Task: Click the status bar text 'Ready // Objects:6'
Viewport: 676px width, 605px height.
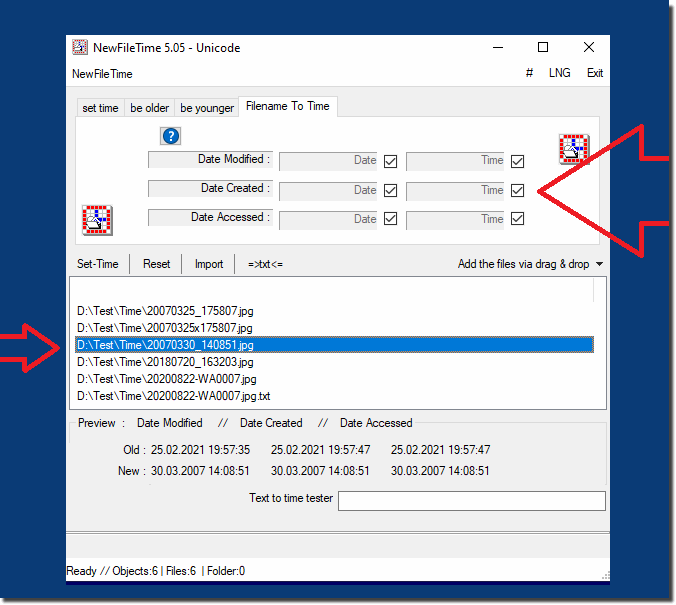Action: [112, 571]
